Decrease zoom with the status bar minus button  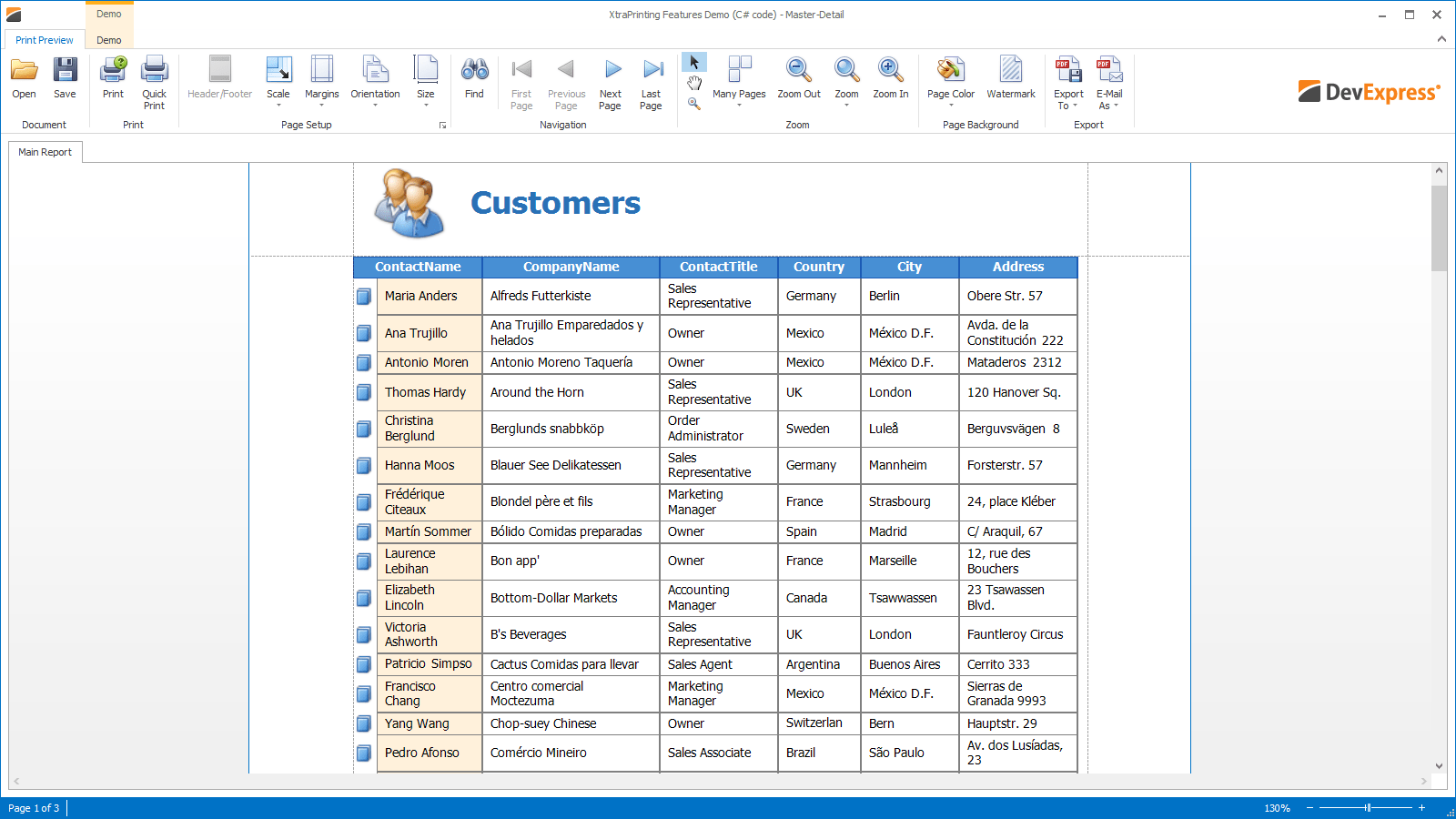tap(1309, 808)
